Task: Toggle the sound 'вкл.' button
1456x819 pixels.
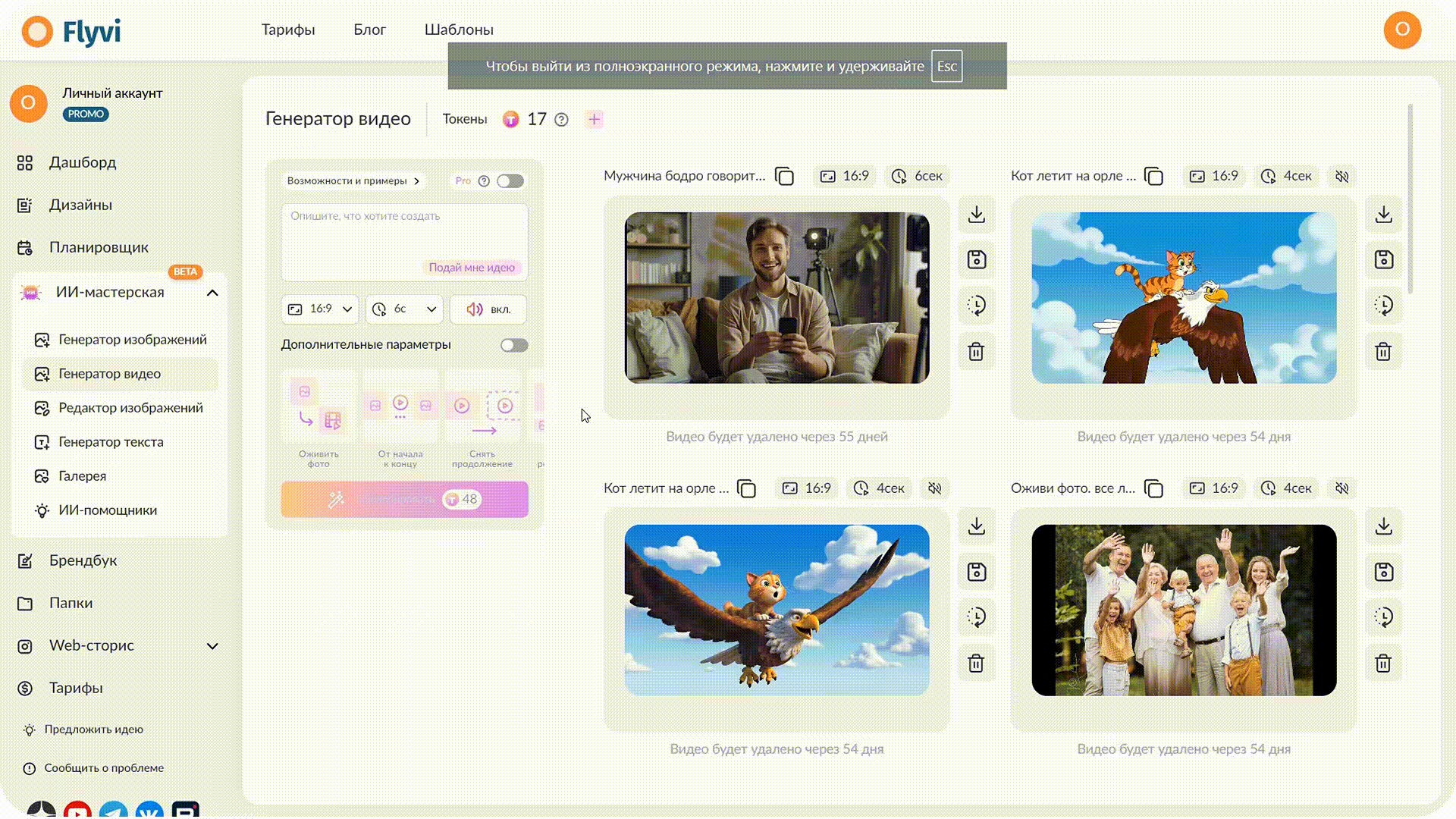Action: (488, 309)
